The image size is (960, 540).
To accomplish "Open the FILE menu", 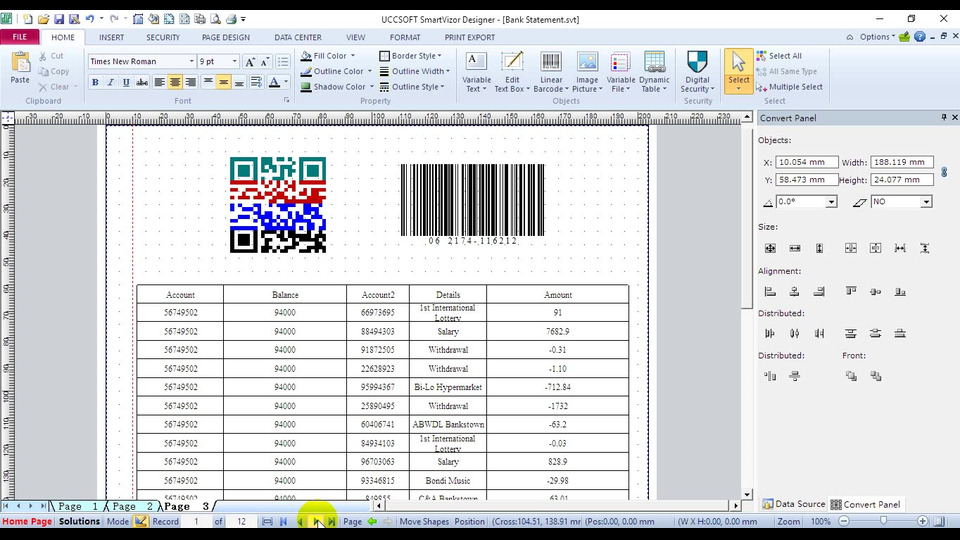I will click(x=20, y=37).
